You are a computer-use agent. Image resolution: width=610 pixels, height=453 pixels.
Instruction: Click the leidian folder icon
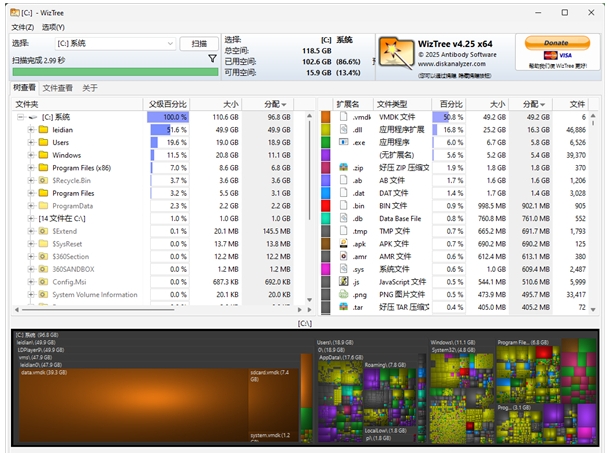[44, 130]
